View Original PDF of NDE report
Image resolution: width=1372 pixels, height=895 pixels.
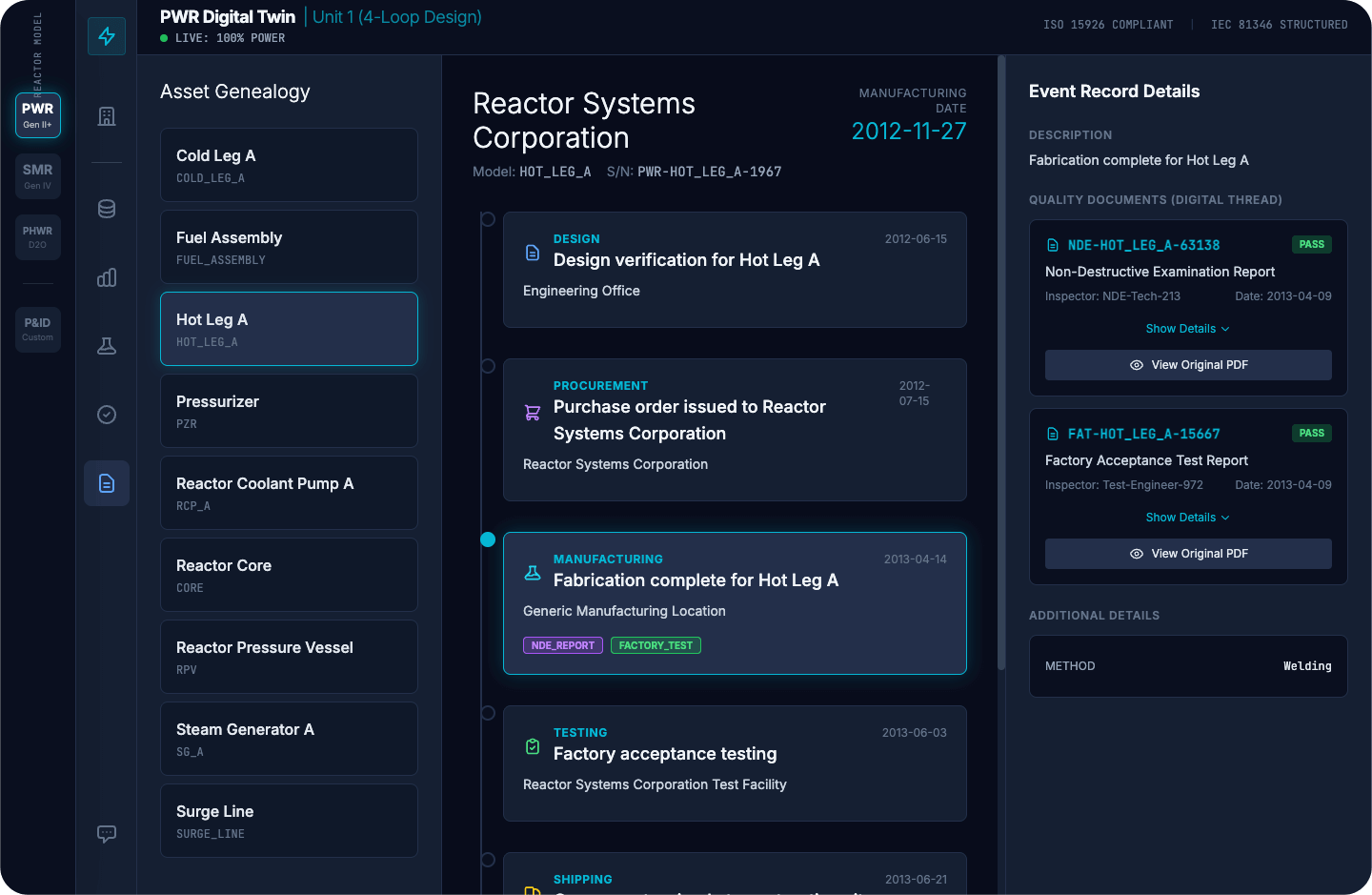click(x=1188, y=365)
